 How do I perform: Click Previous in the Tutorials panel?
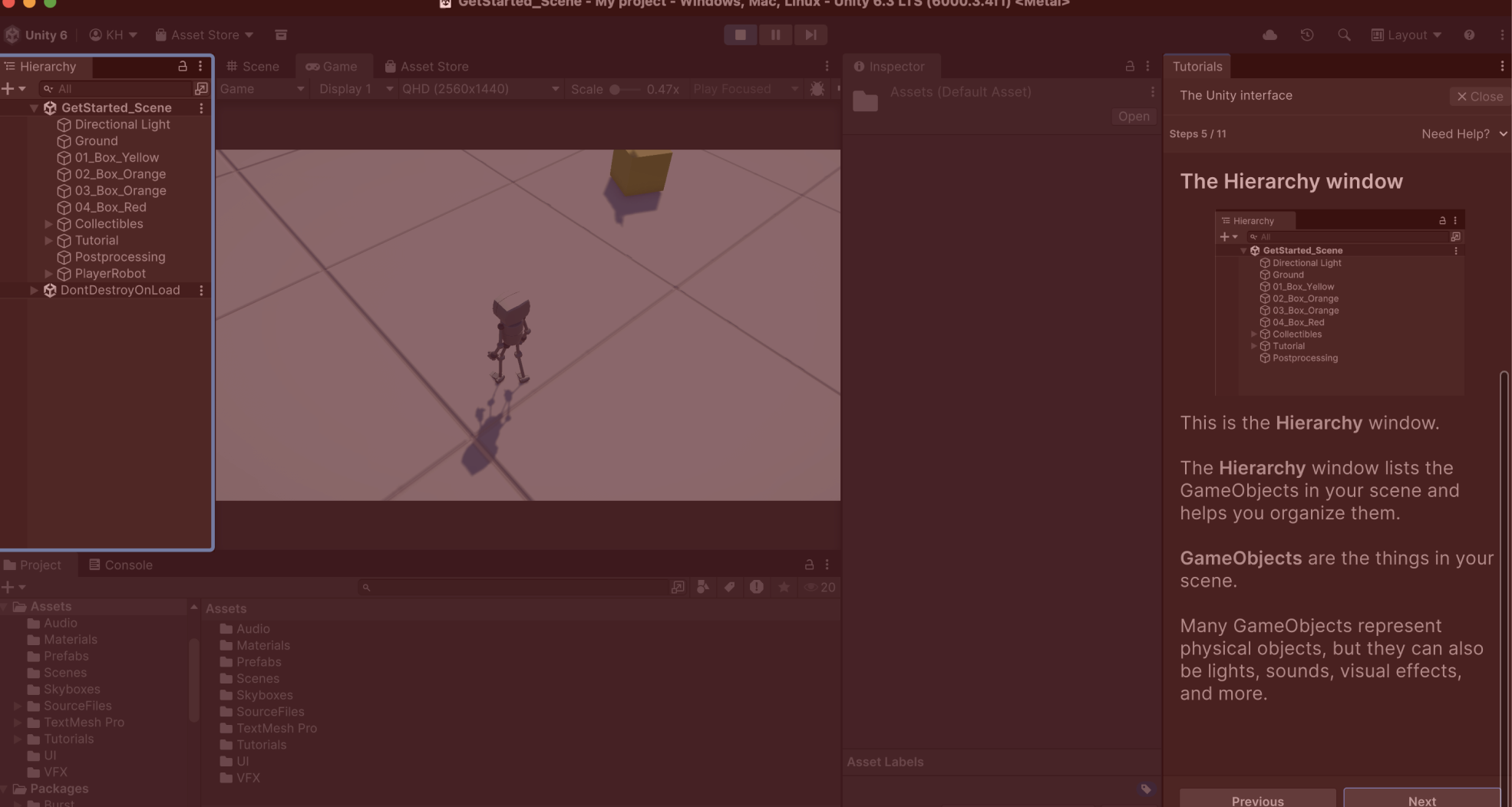1257,800
